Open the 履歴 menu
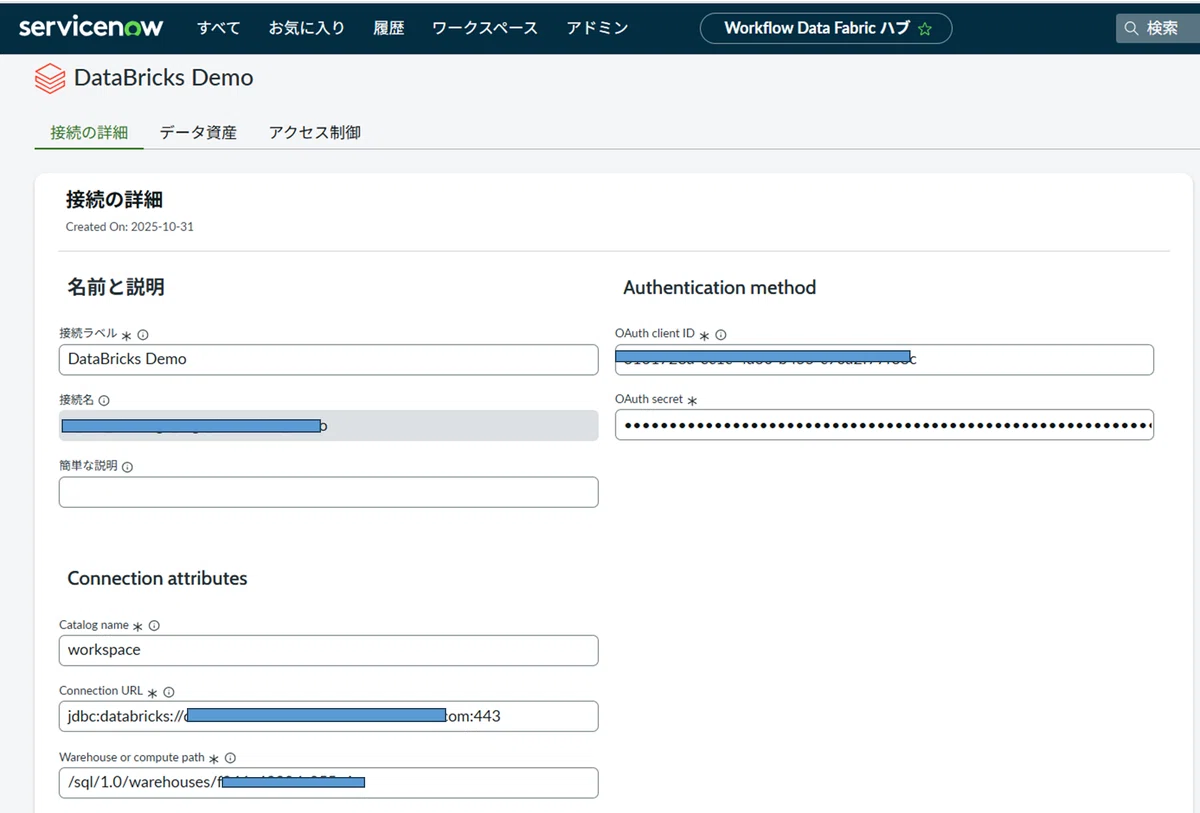 click(x=389, y=28)
